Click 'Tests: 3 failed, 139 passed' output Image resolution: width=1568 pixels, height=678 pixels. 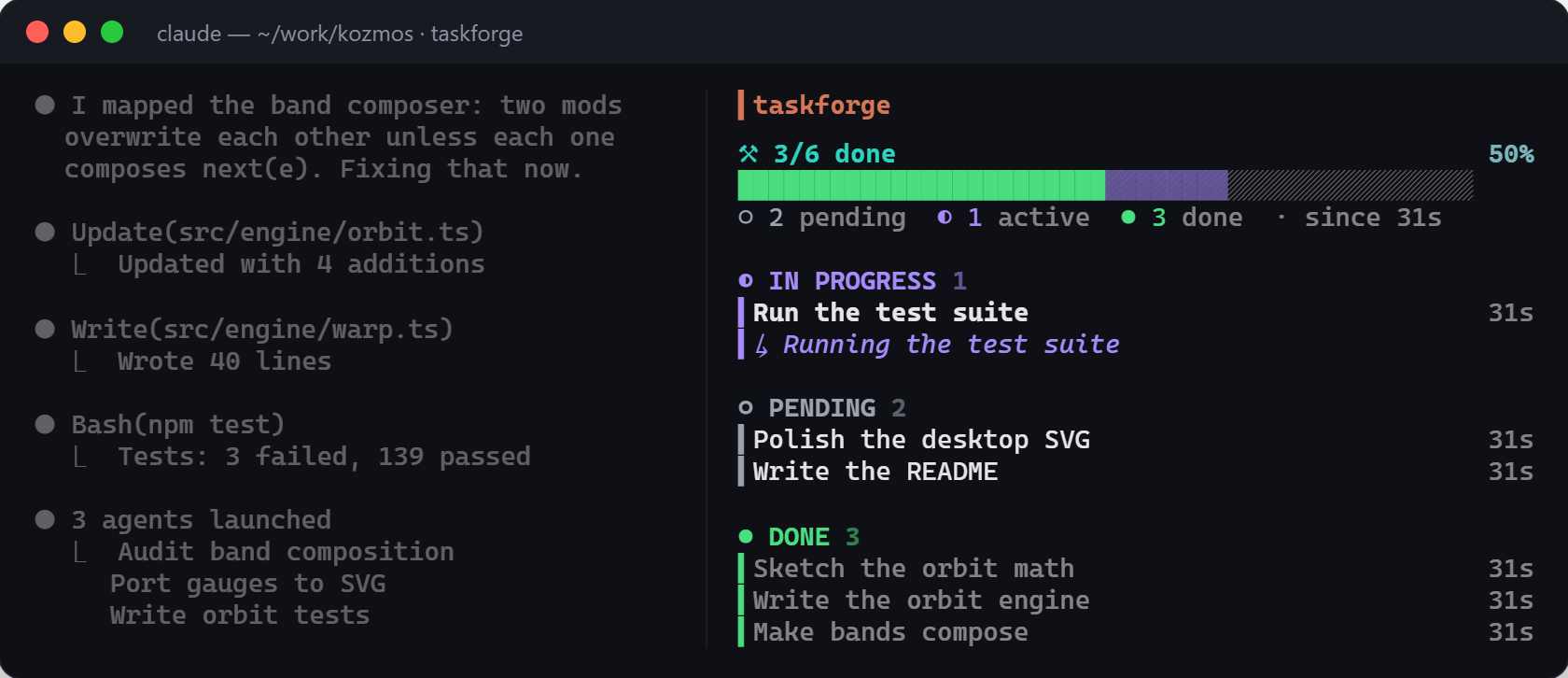click(324, 457)
